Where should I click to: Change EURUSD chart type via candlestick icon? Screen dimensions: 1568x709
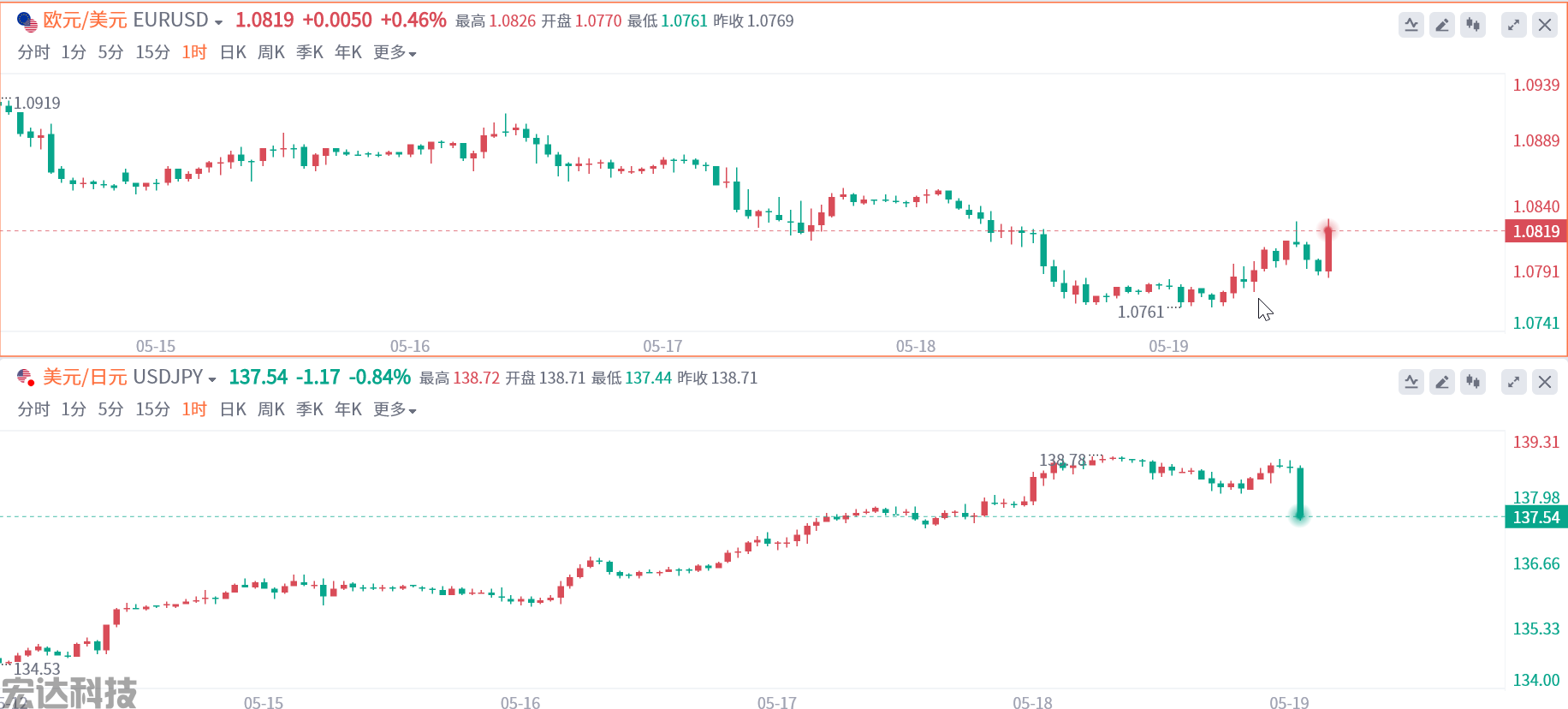click(1473, 25)
